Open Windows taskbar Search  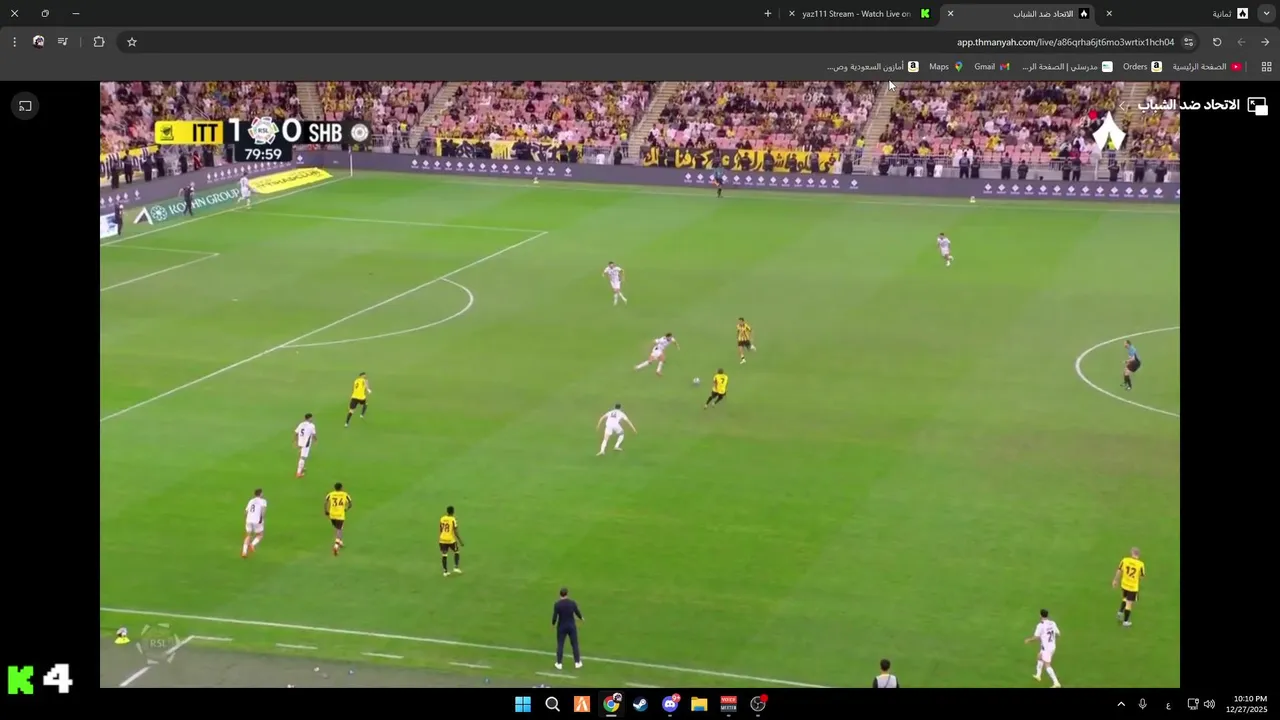(x=552, y=704)
